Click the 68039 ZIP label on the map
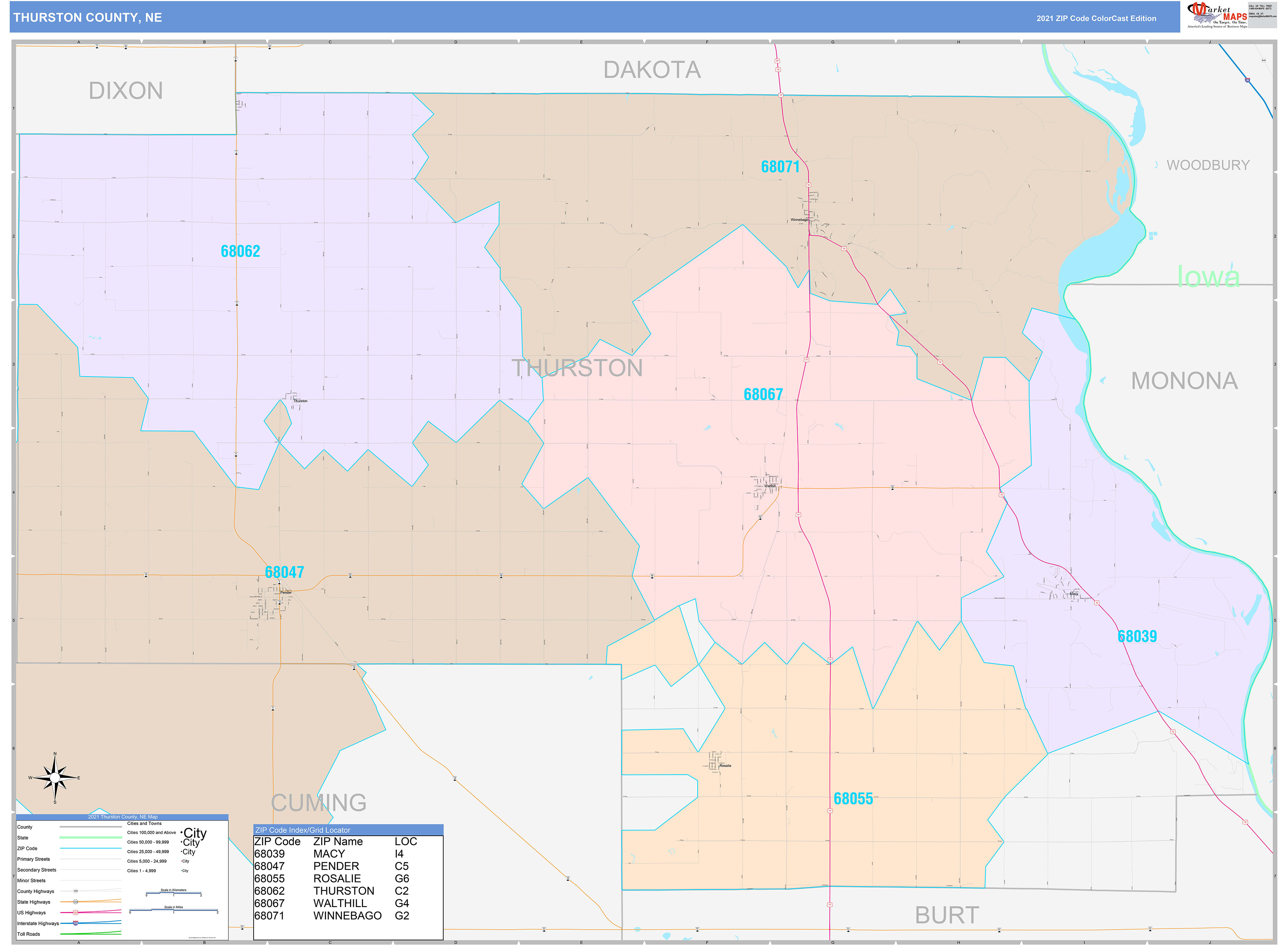Screen dimensions: 1288x946 [x=1137, y=636]
